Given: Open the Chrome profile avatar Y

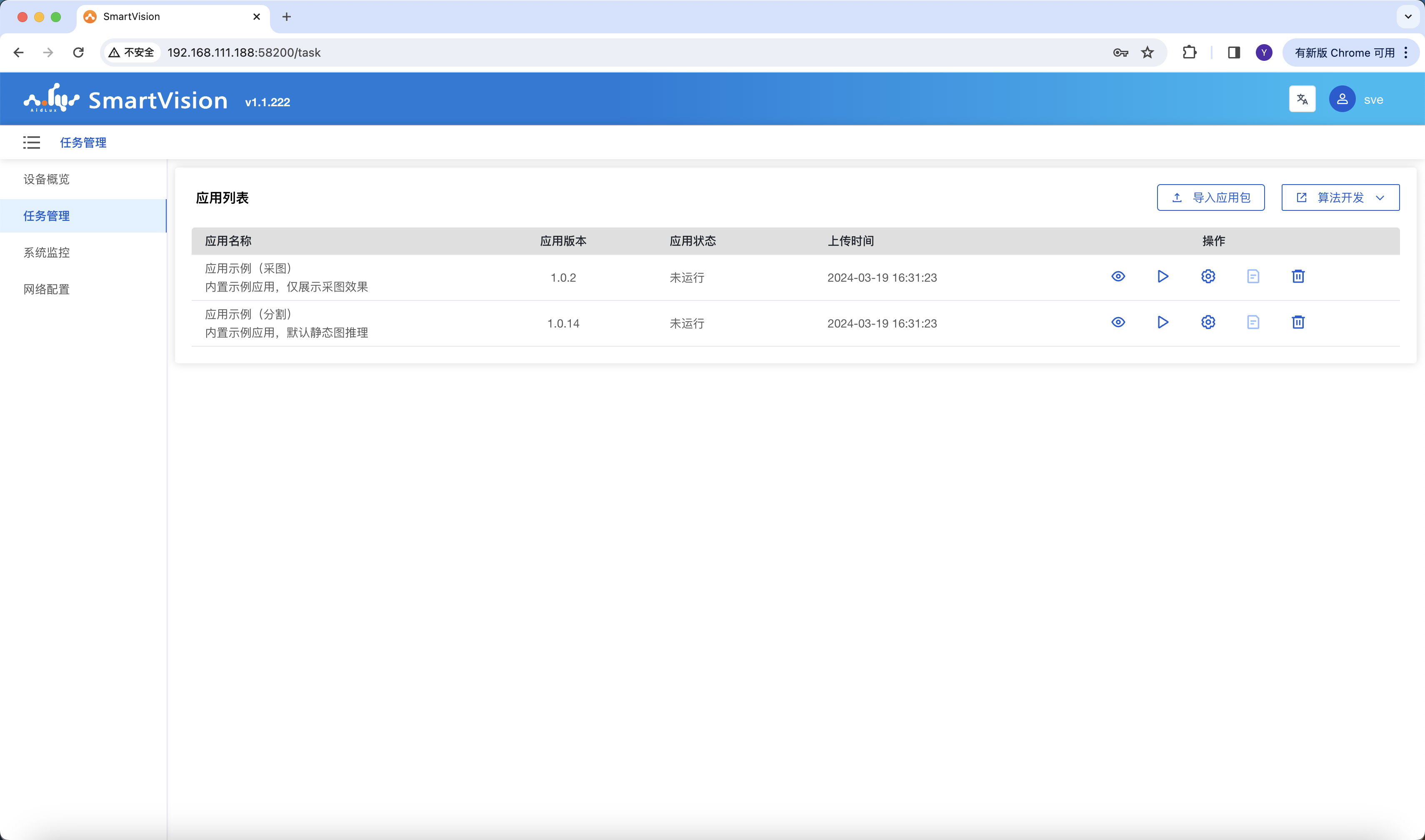Looking at the screenshot, I should [1264, 52].
